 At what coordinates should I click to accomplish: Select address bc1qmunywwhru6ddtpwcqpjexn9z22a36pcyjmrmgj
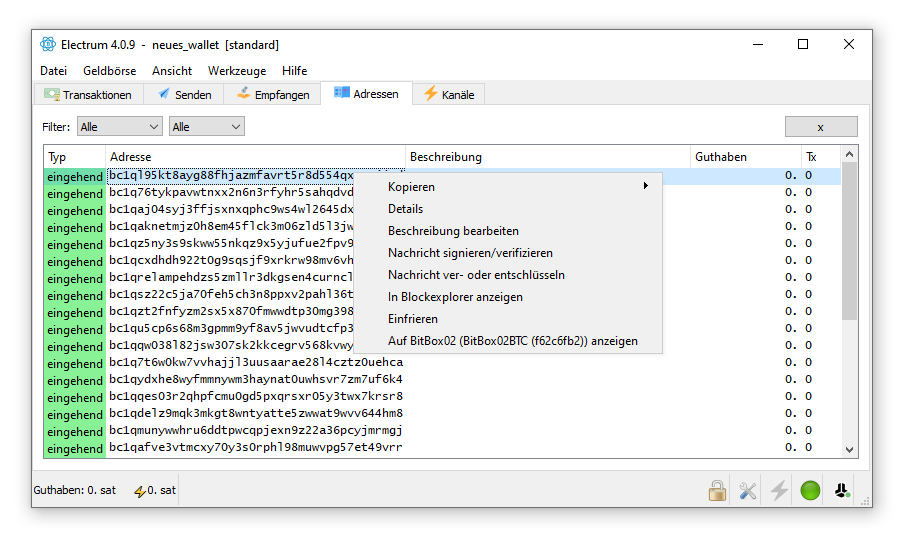(256, 431)
